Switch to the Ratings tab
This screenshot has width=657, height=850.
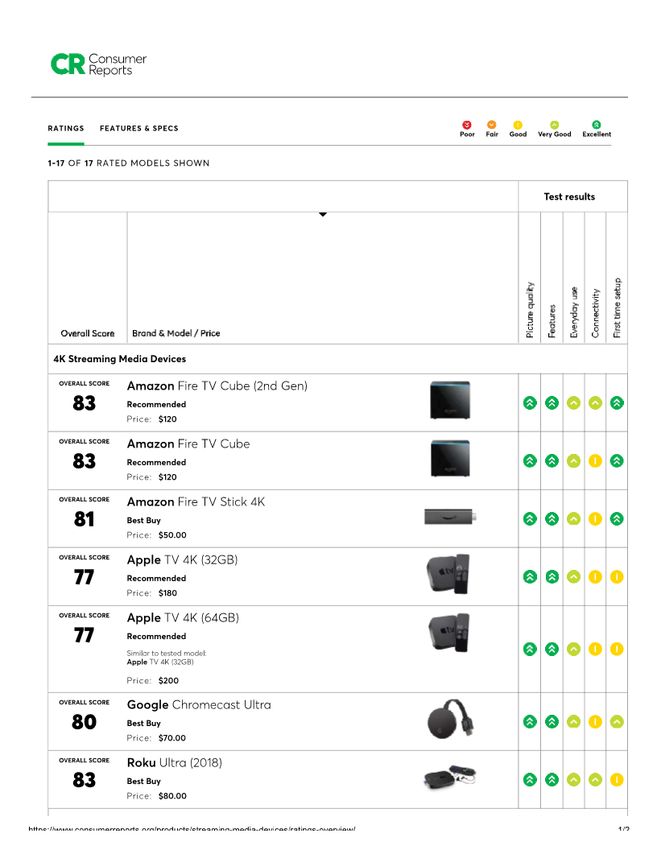(x=66, y=128)
